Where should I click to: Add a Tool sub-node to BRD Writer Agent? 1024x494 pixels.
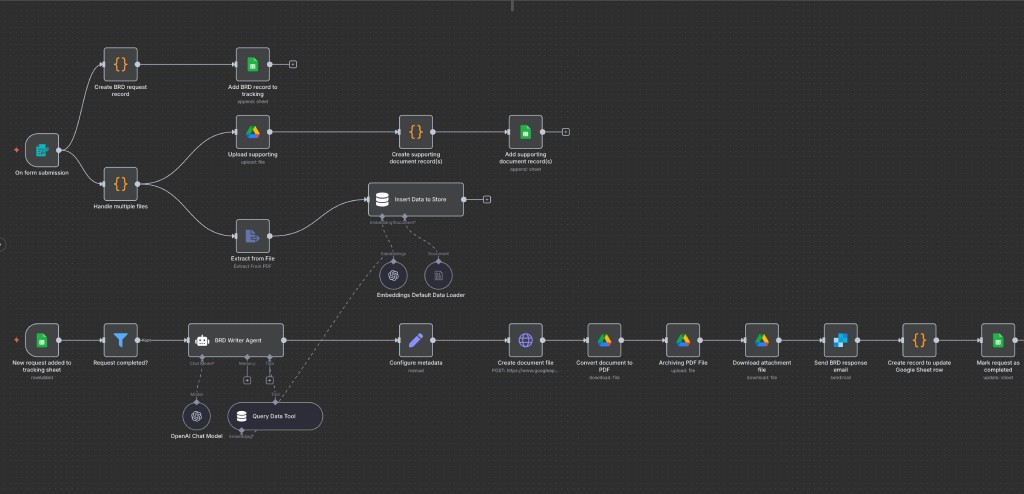click(x=270, y=380)
